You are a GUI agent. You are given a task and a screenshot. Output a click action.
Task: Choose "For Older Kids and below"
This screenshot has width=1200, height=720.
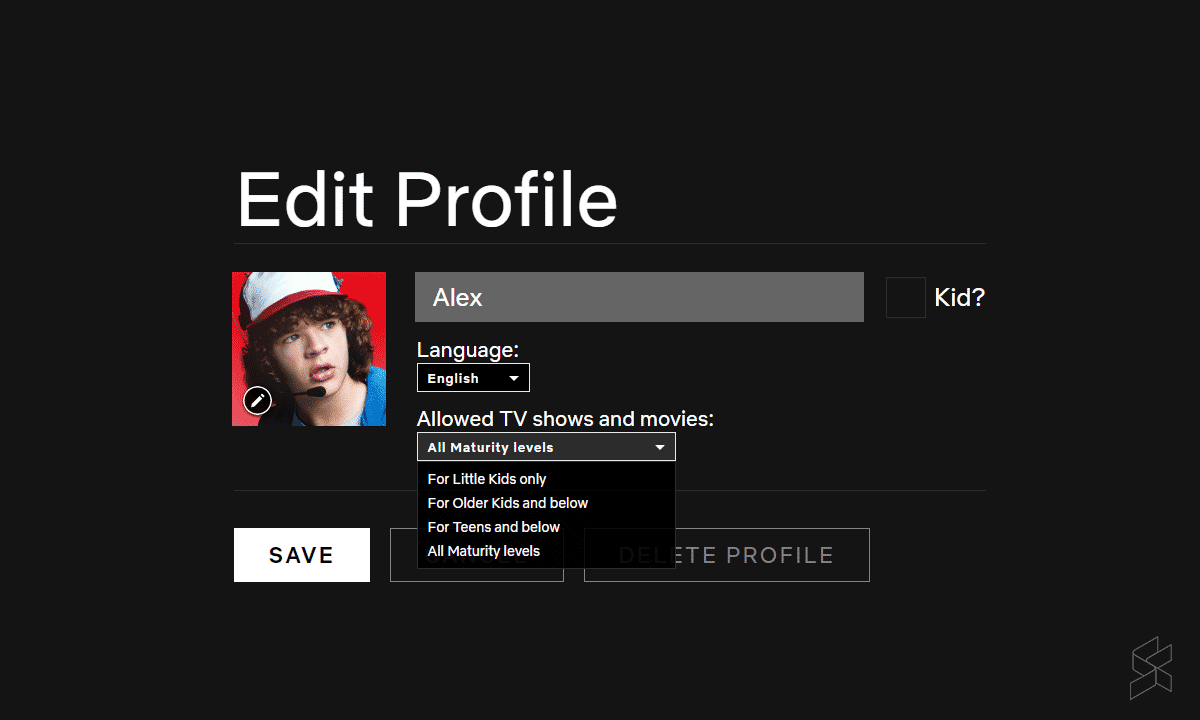507,503
